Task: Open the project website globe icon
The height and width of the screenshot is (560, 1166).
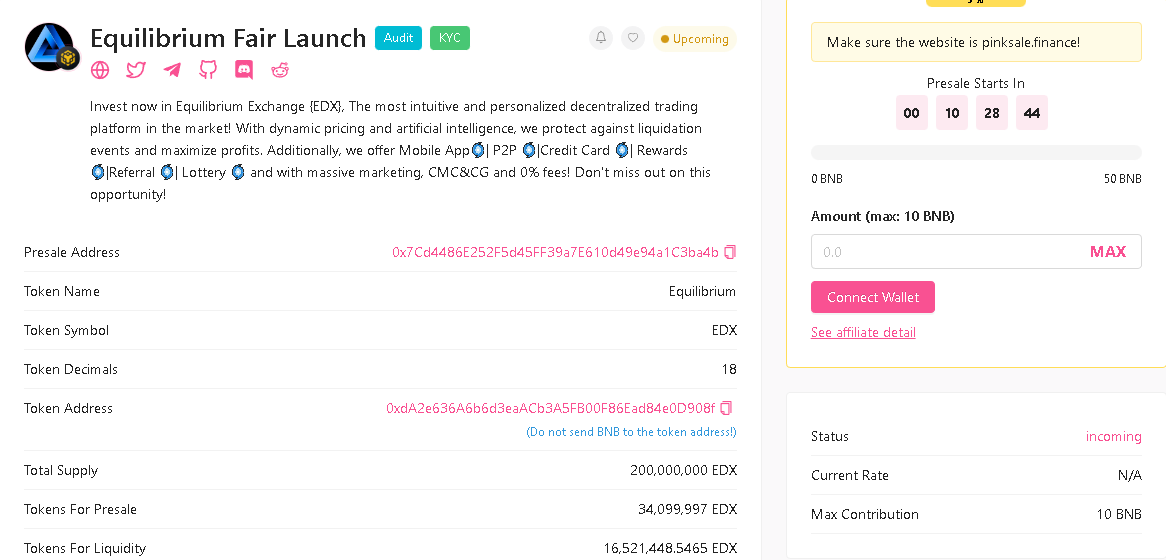Action: tap(100, 70)
